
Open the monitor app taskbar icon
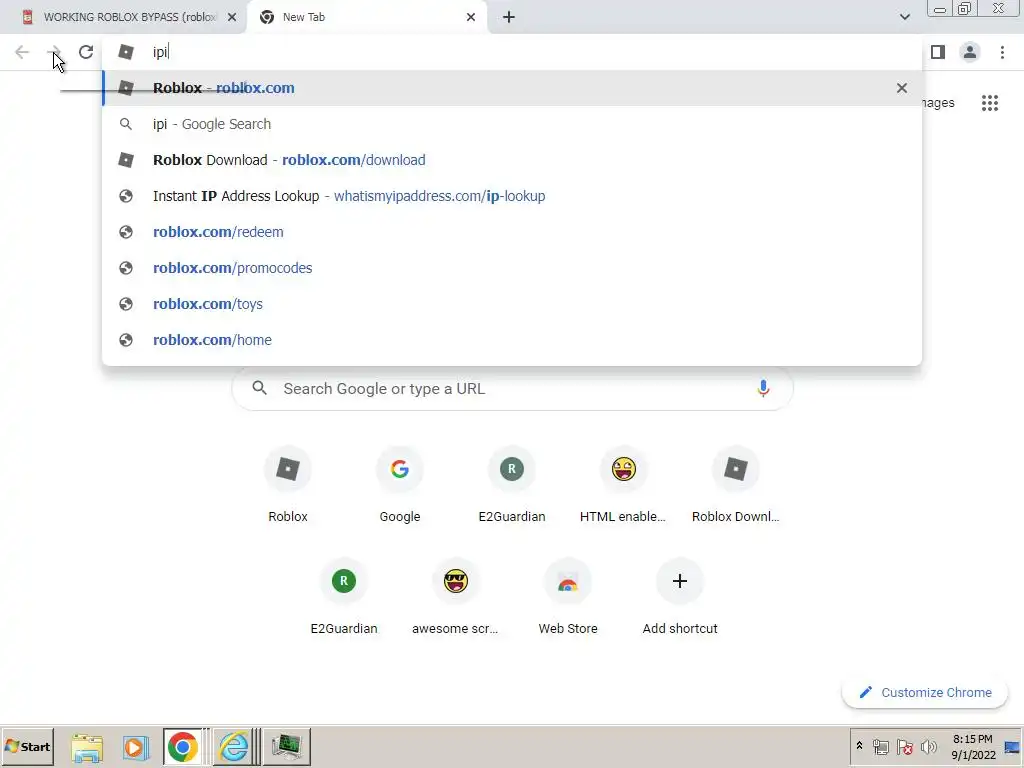point(286,747)
